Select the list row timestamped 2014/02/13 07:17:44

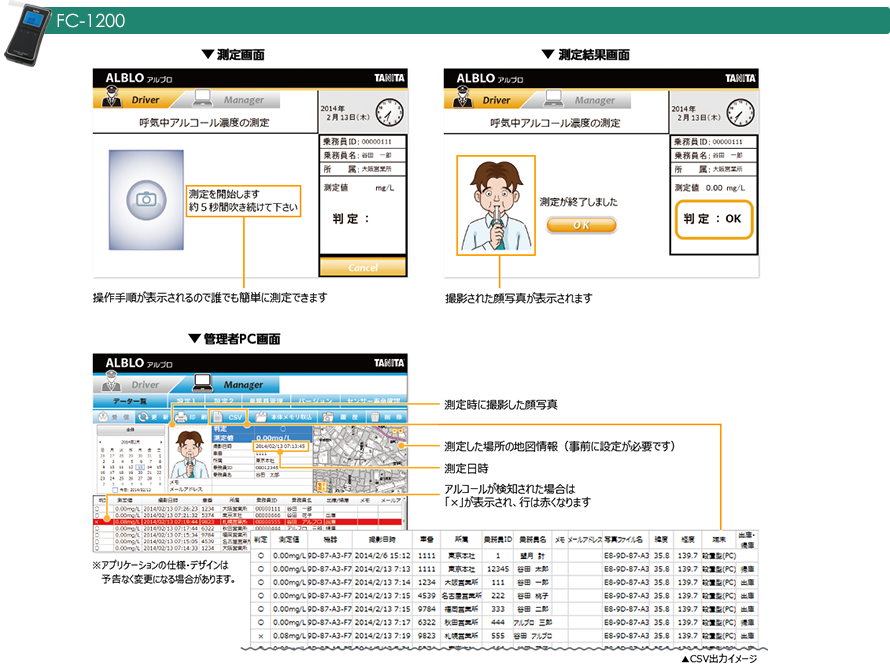(x=249, y=529)
